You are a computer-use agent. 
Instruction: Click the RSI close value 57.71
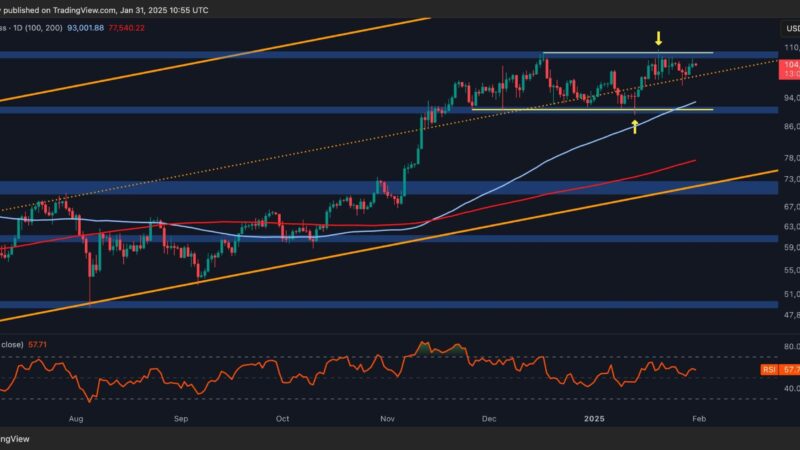(37, 345)
